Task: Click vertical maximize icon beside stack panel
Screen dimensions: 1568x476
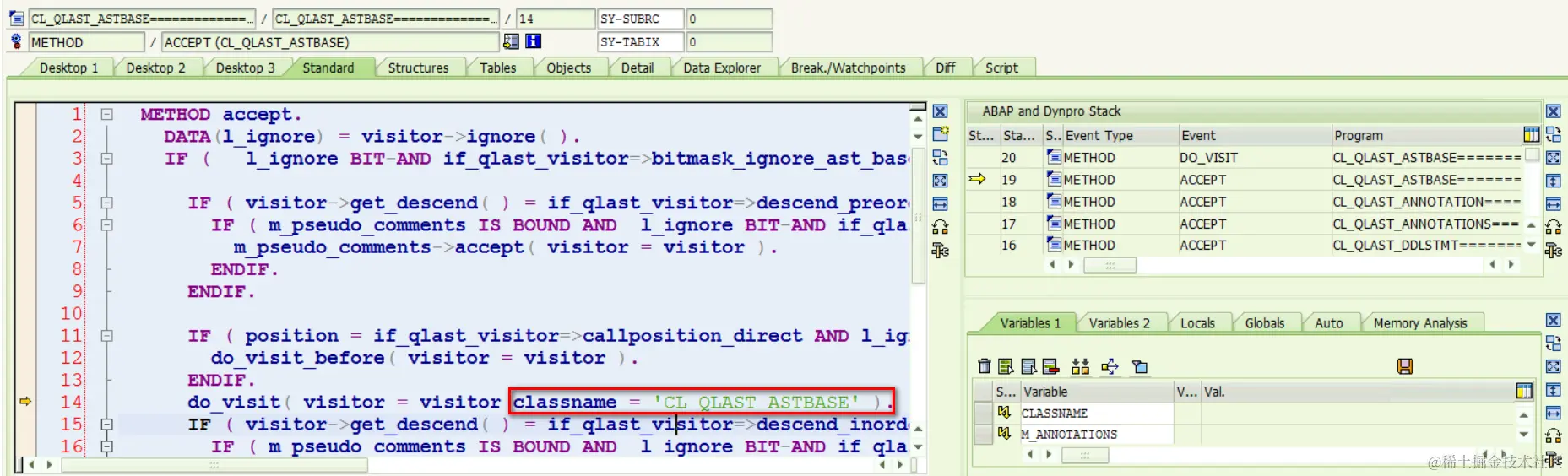Action: [x=1553, y=181]
